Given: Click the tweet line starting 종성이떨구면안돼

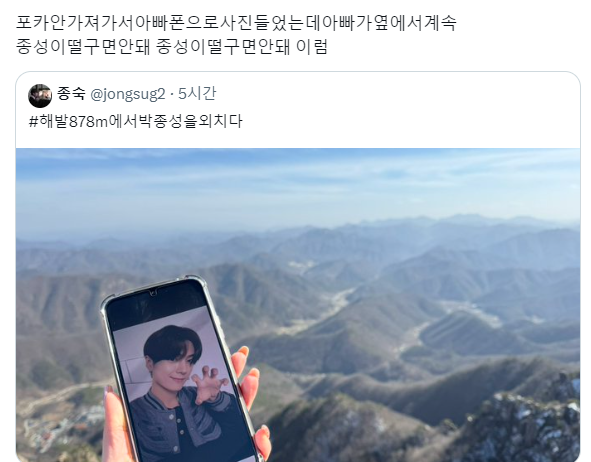Looking at the screenshot, I should 172,47.
